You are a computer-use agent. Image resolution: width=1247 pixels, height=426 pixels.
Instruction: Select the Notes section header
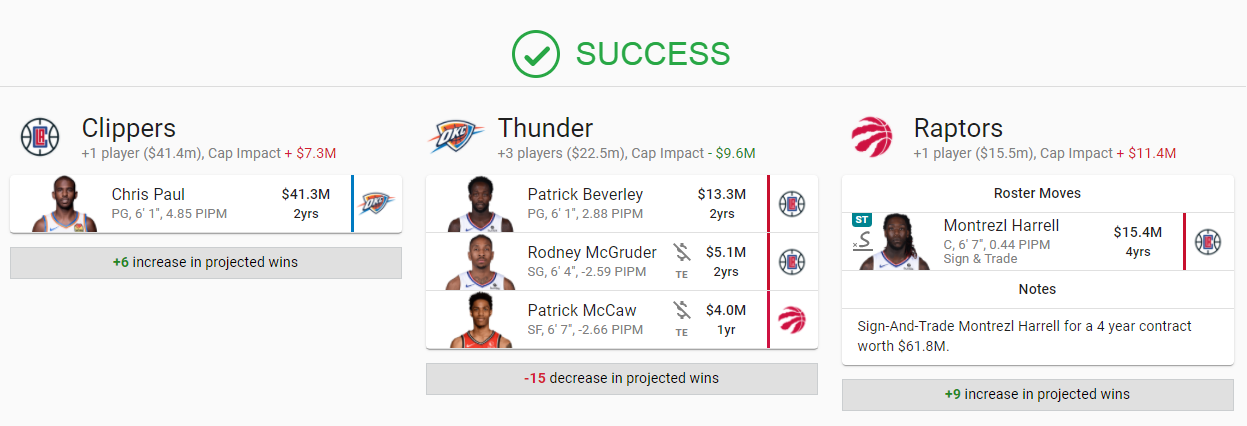point(1037,289)
